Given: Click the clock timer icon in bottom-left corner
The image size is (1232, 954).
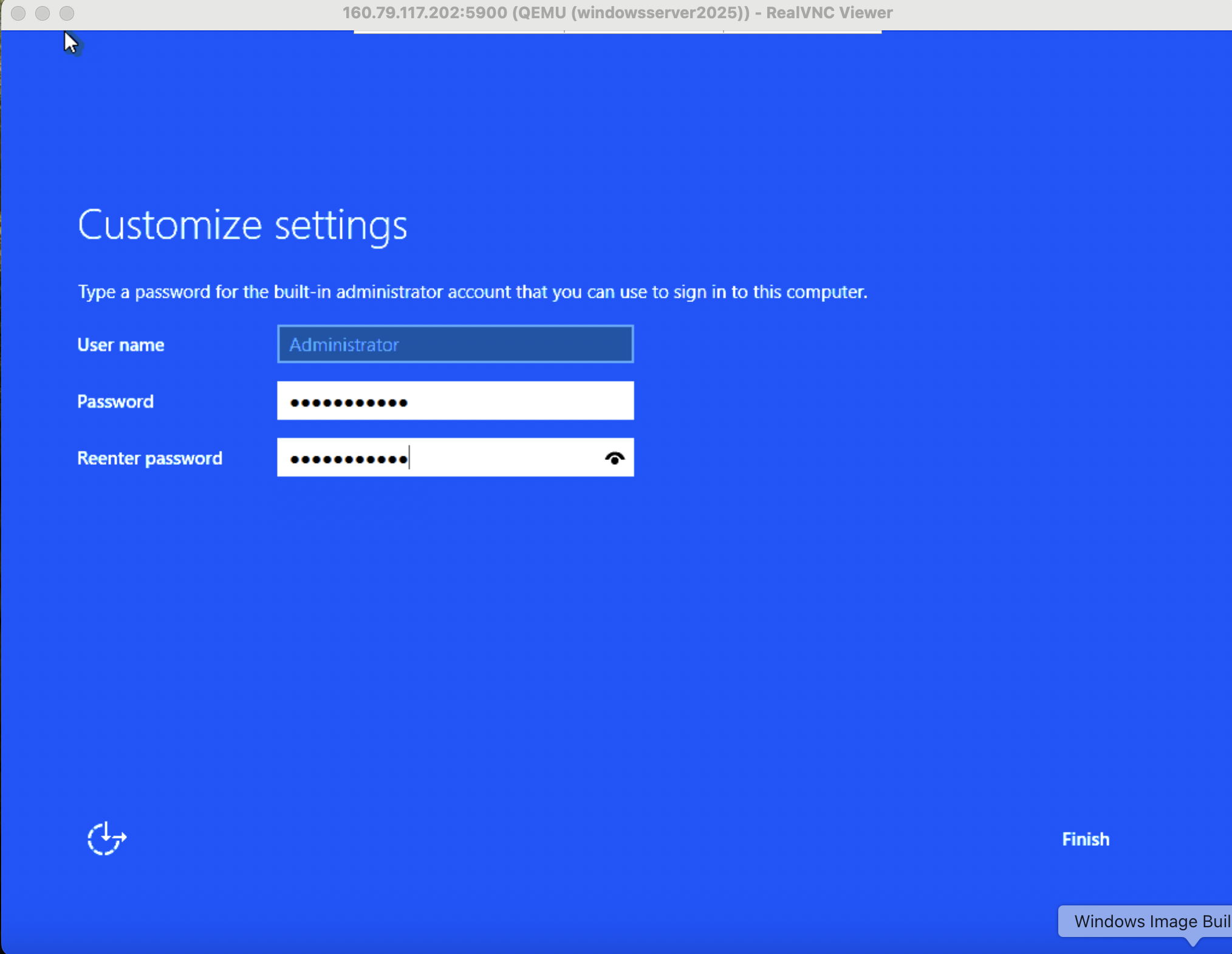Looking at the screenshot, I should 107,839.
